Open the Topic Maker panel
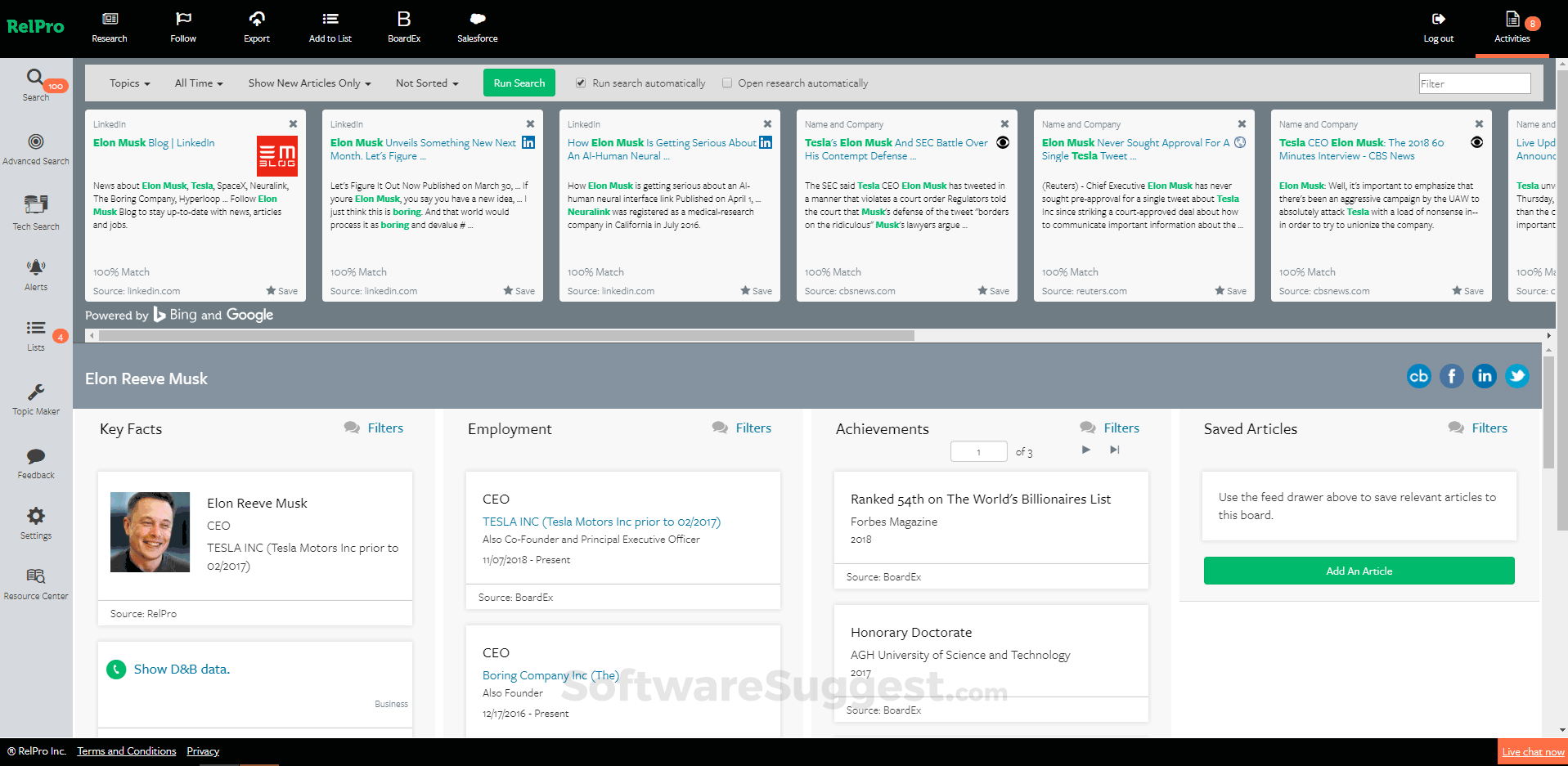The width and height of the screenshot is (1568, 766). pyautogui.click(x=35, y=398)
